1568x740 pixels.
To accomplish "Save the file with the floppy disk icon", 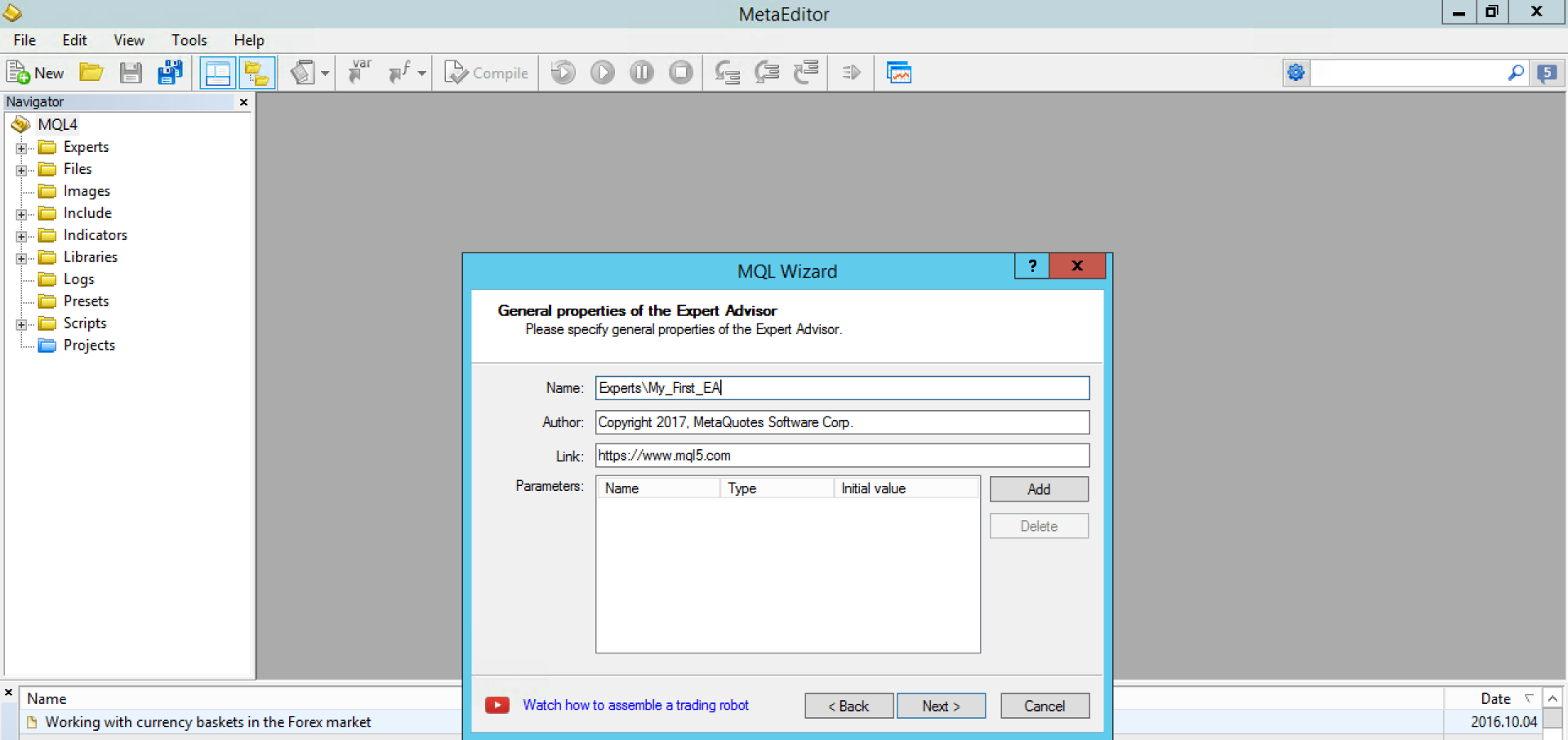I will (x=131, y=73).
